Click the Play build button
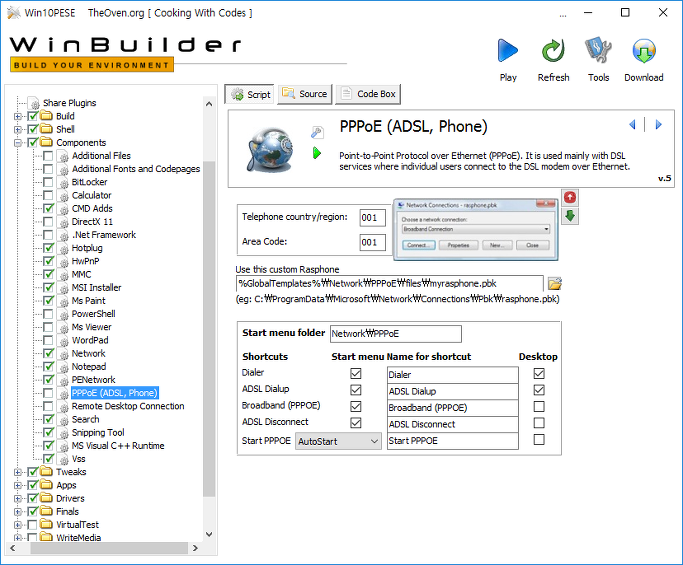Screen dimensions: 683x565 pos(508,51)
